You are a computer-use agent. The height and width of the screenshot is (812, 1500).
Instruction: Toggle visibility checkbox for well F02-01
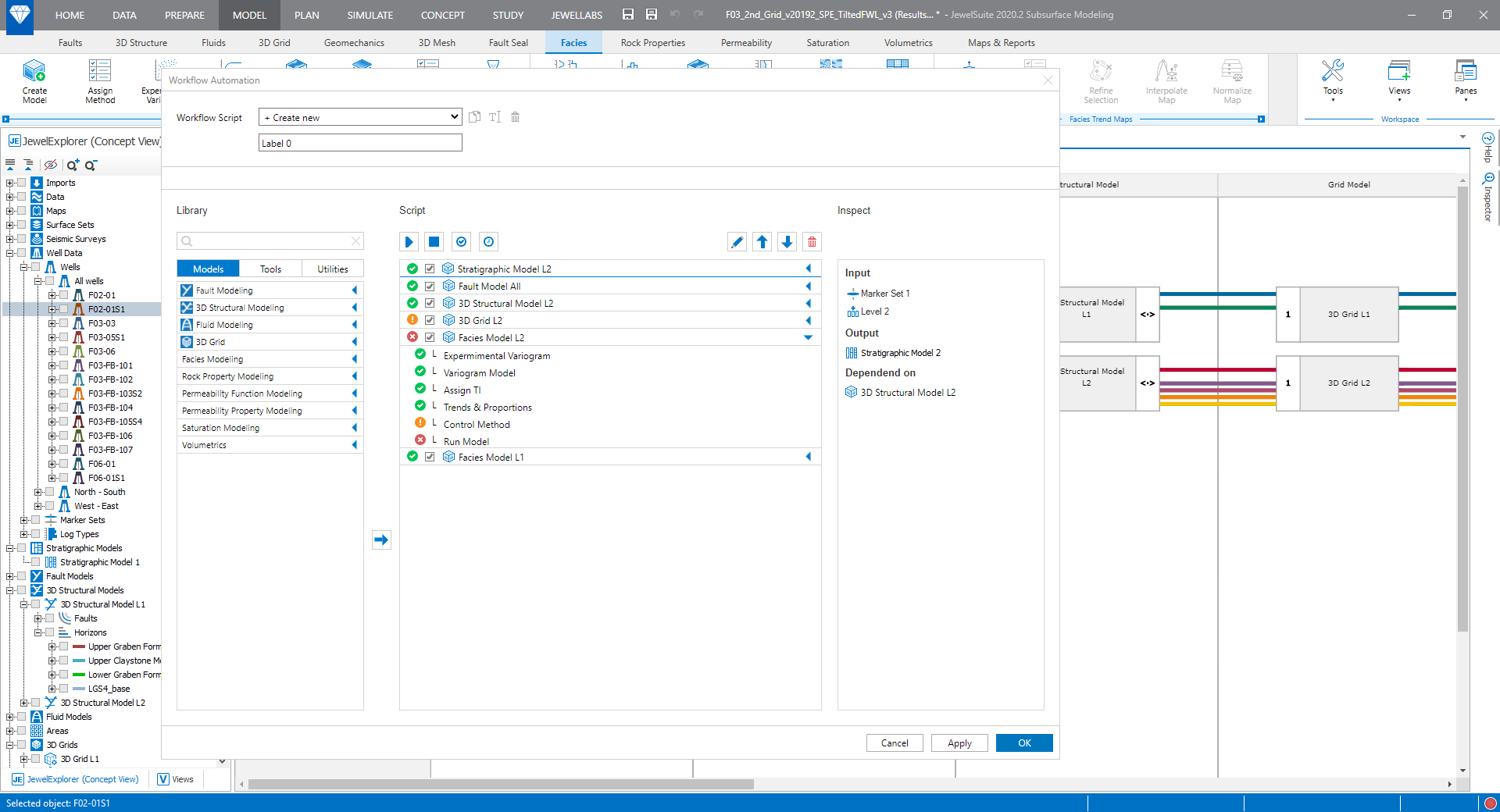tap(64, 295)
